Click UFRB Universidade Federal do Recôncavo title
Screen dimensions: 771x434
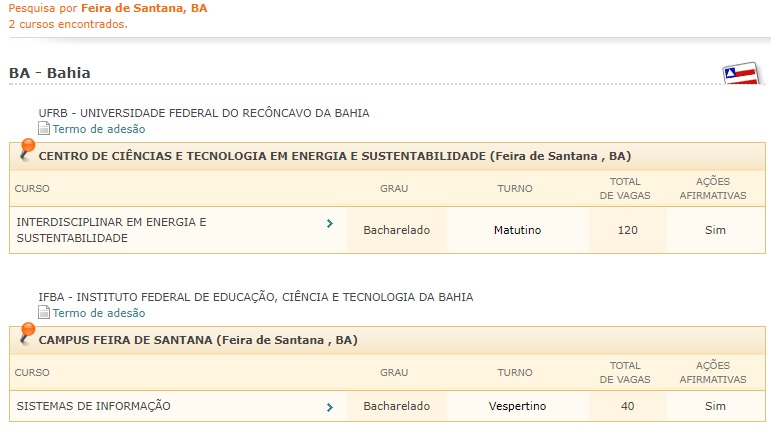(x=204, y=113)
